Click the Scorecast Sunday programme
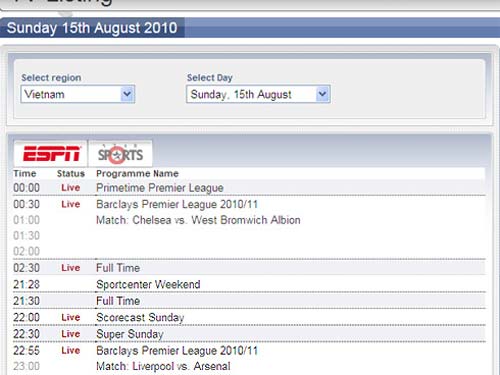Viewport: 500px width, 375px height. pyautogui.click(x=140, y=317)
